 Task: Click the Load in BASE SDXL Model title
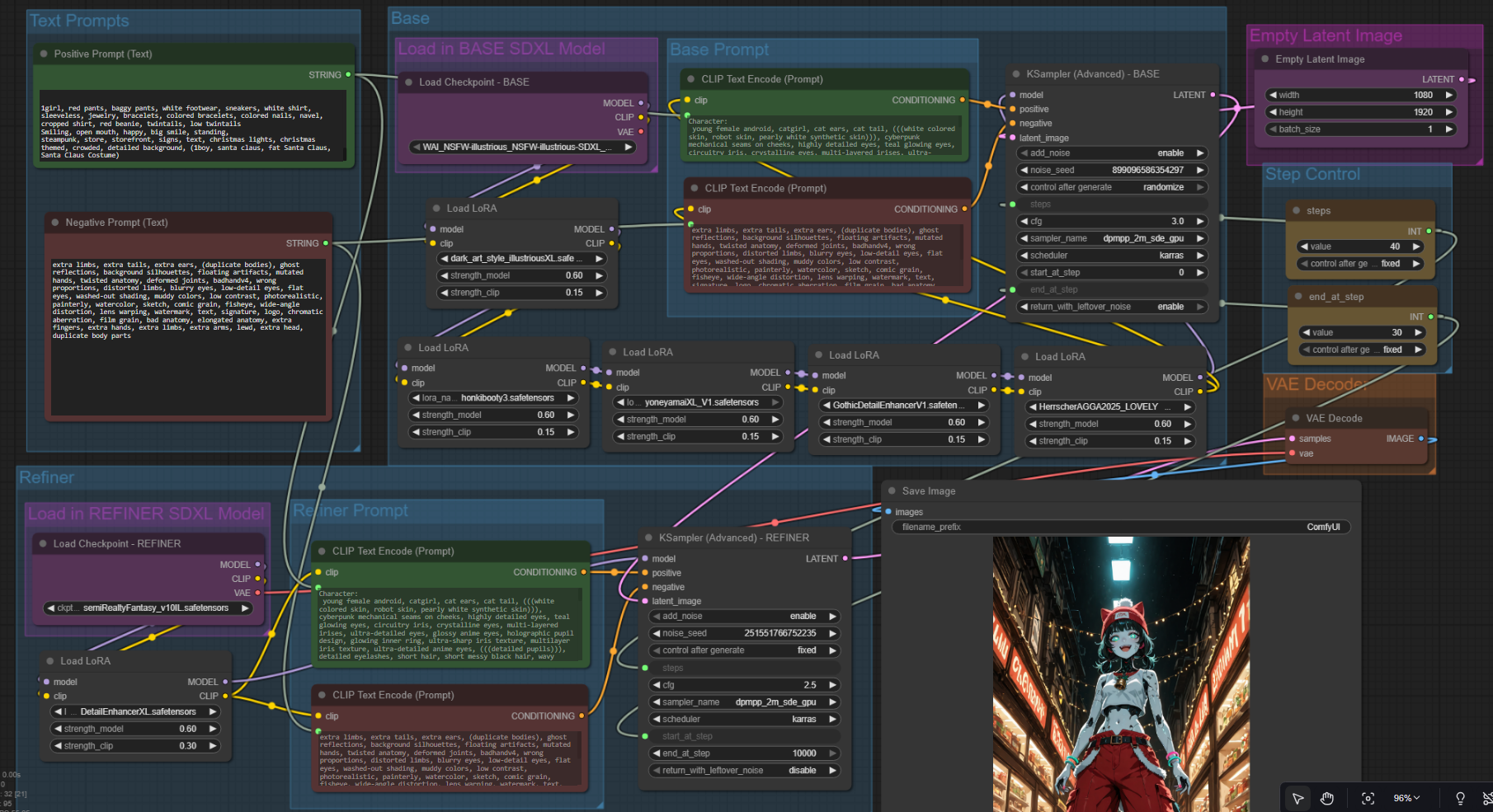click(x=502, y=49)
